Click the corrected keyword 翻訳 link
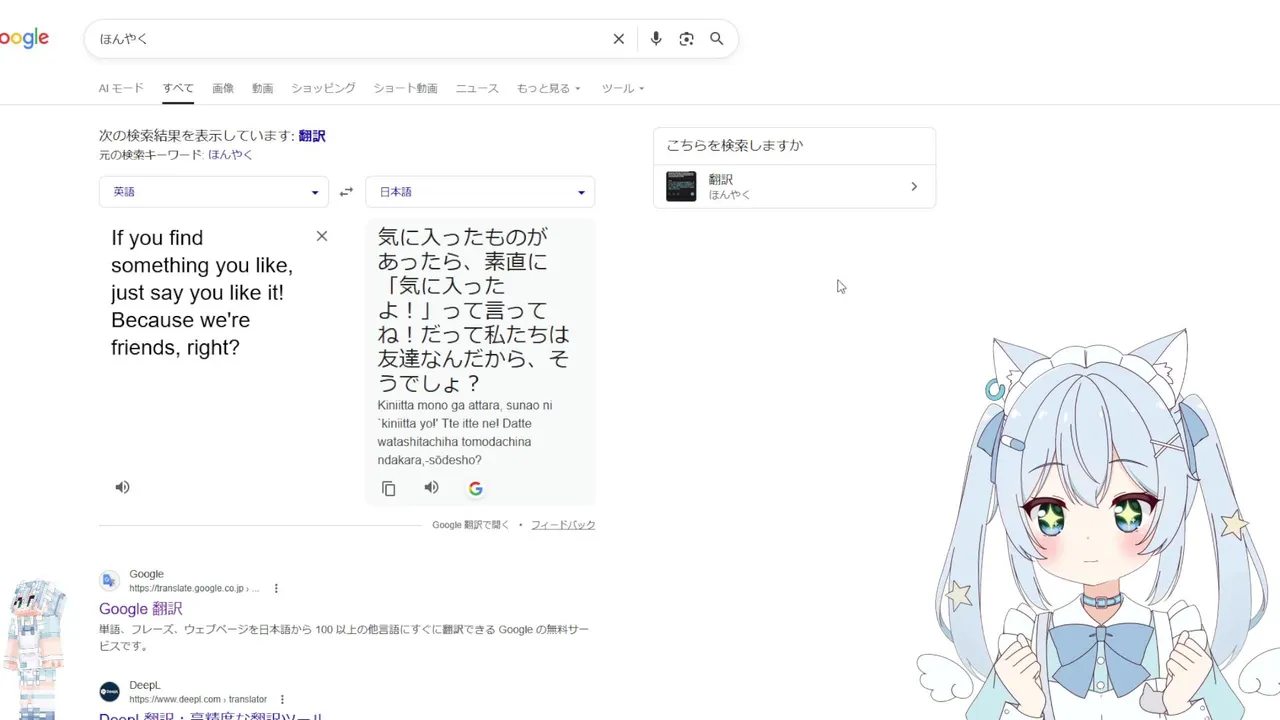The width and height of the screenshot is (1280, 720). [312, 136]
